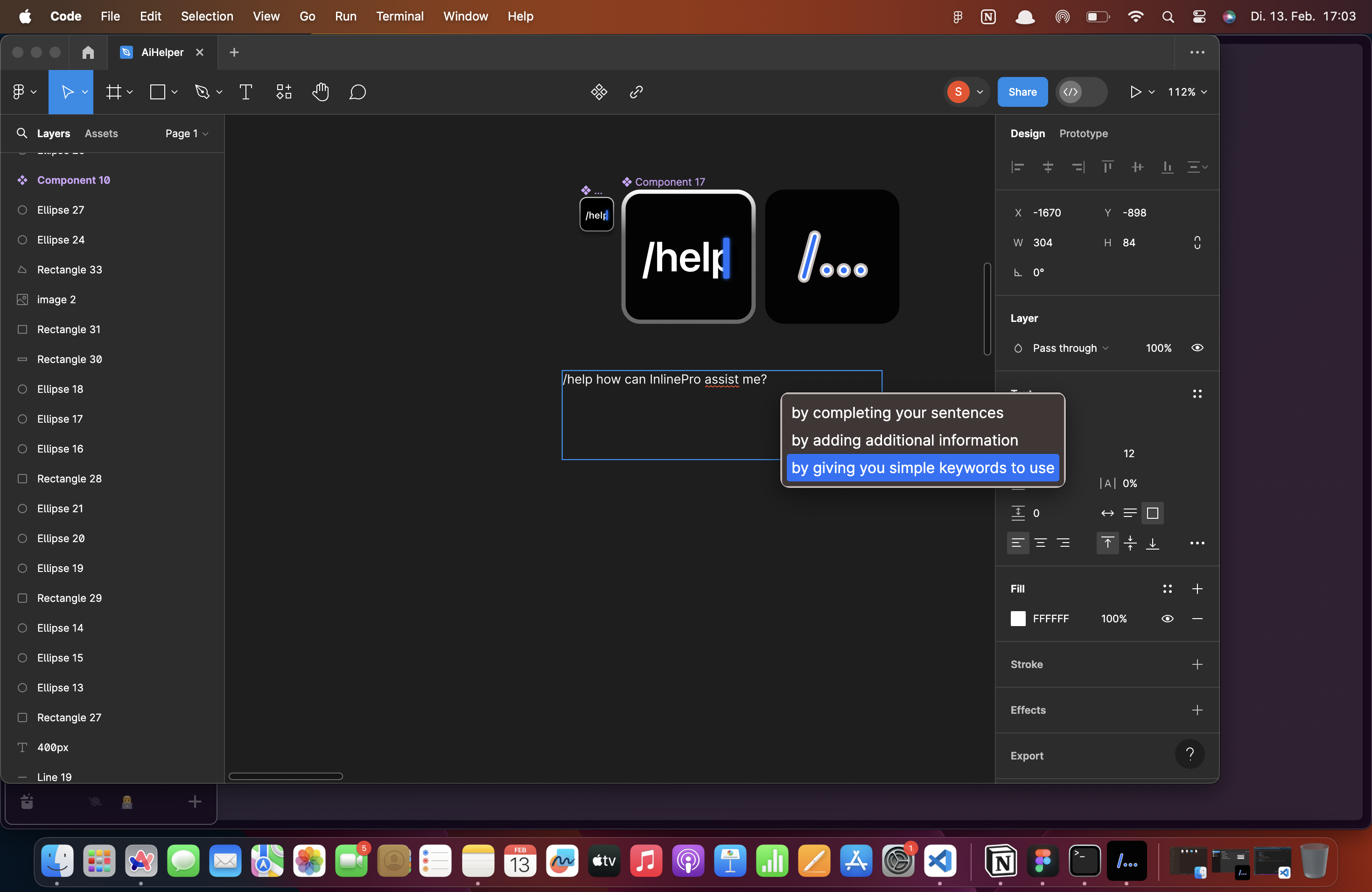Image resolution: width=1372 pixels, height=892 pixels.
Task: Open the Page 1 selector
Action: [186, 133]
